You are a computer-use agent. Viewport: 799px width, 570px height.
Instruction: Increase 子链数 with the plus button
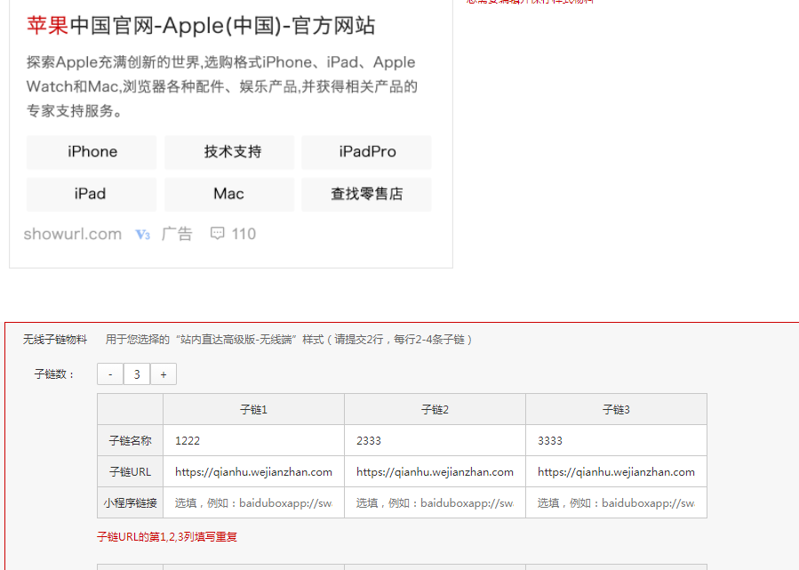163,374
